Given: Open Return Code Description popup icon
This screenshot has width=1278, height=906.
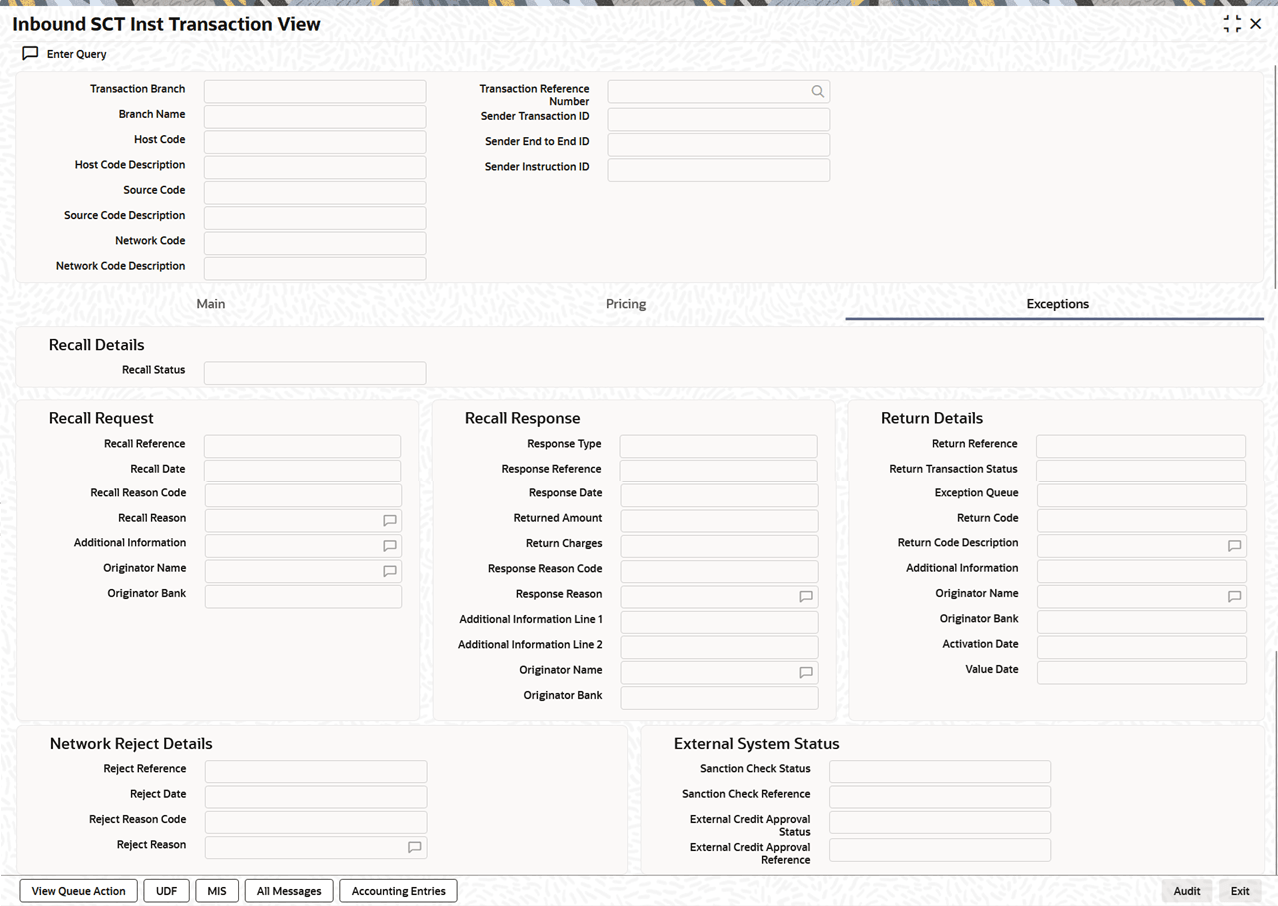Looking at the screenshot, I should pyautogui.click(x=1235, y=546).
